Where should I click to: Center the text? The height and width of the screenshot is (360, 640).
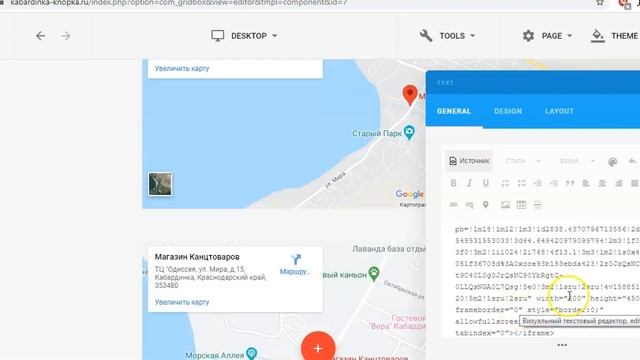[x=602, y=183]
